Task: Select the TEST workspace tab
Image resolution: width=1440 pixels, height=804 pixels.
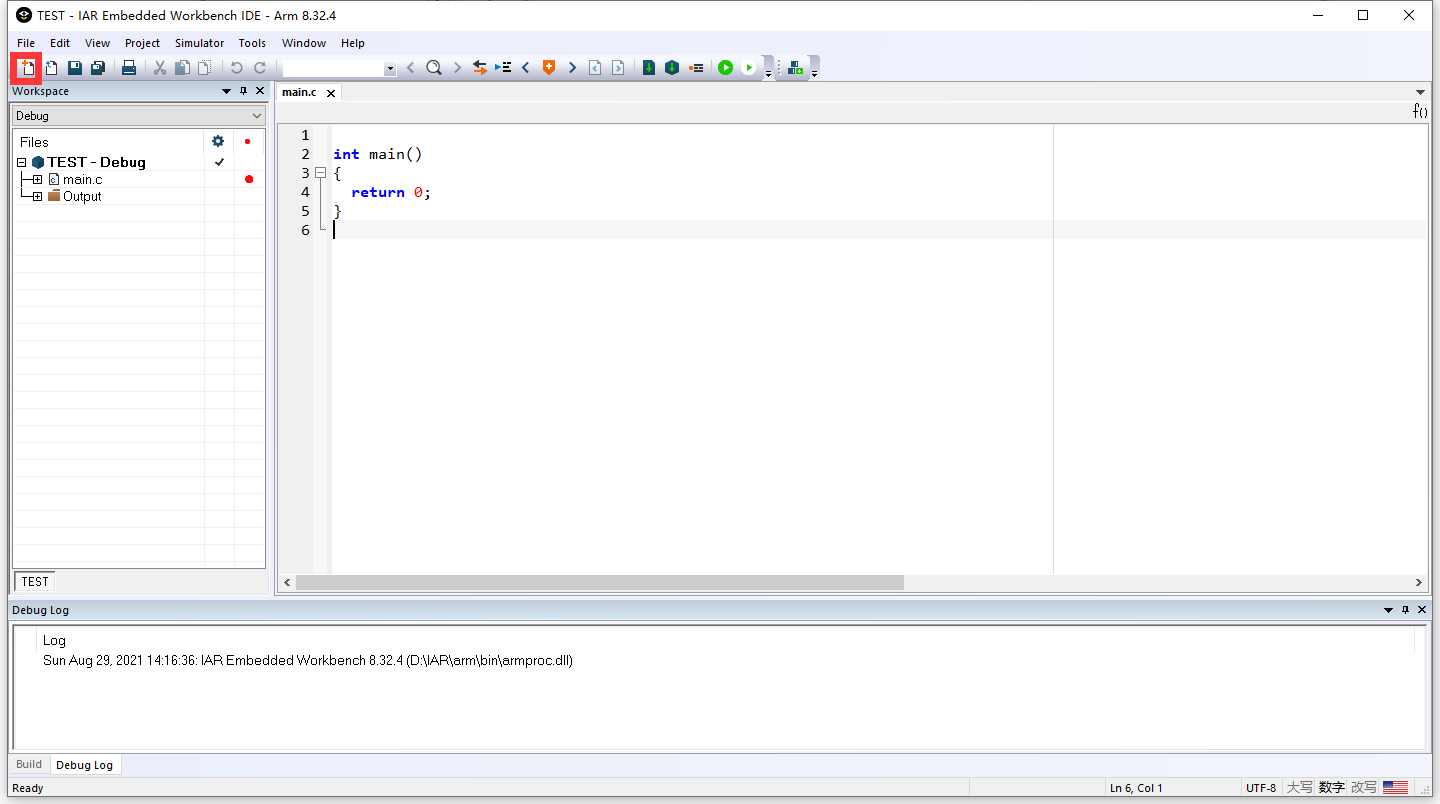Action: pos(35,581)
